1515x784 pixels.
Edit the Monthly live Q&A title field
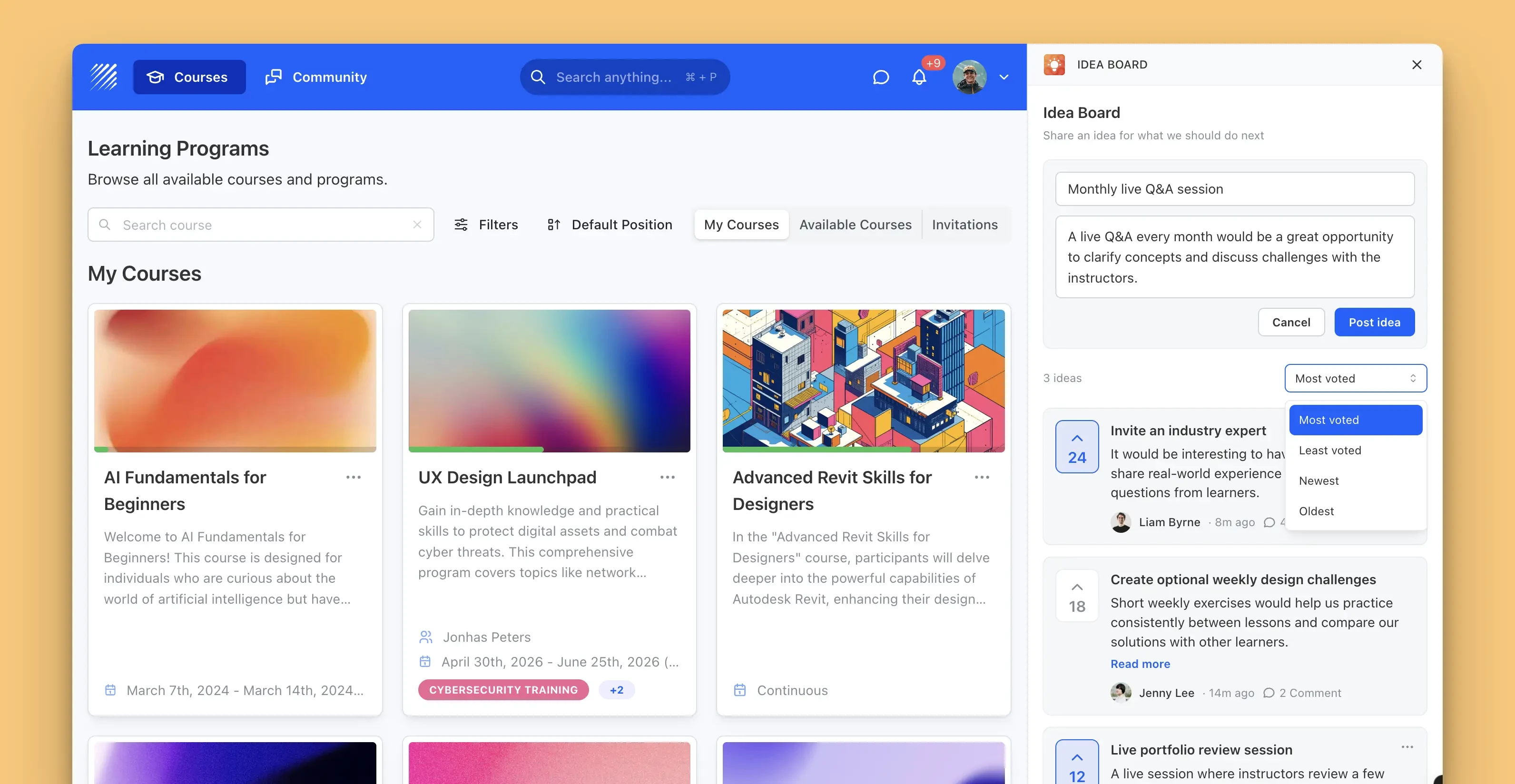click(1234, 189)
